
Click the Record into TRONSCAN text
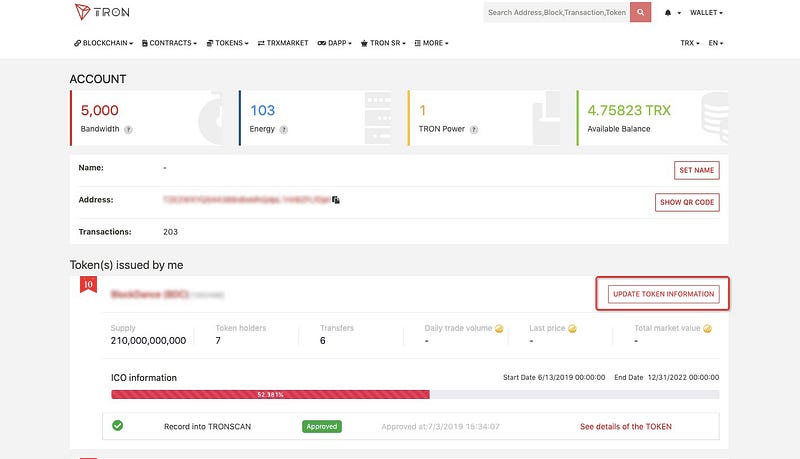pos(207,427)
